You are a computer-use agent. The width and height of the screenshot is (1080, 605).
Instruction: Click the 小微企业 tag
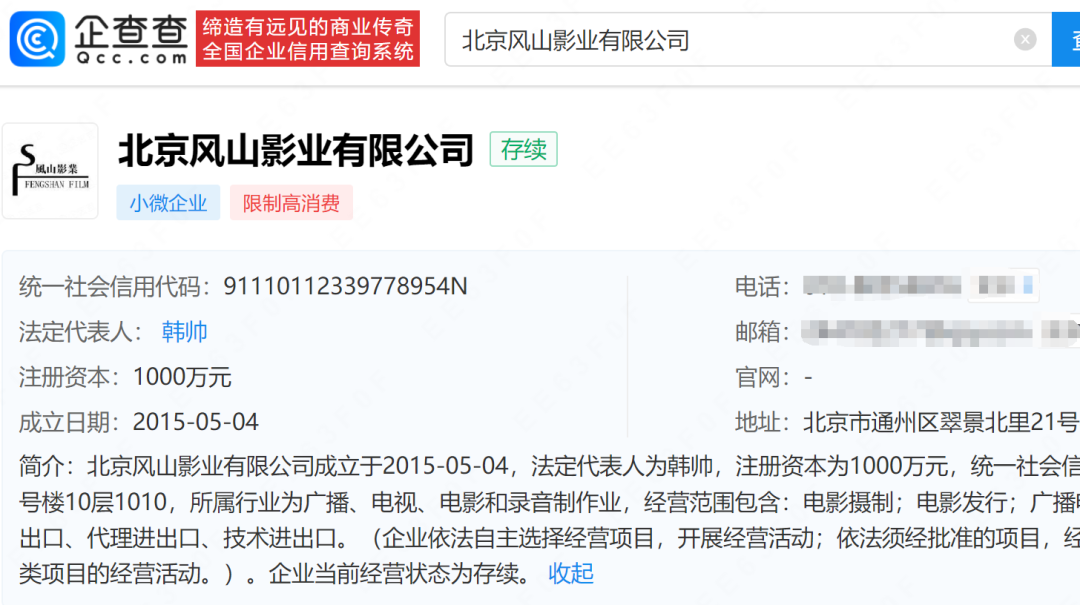pos(168,203)
